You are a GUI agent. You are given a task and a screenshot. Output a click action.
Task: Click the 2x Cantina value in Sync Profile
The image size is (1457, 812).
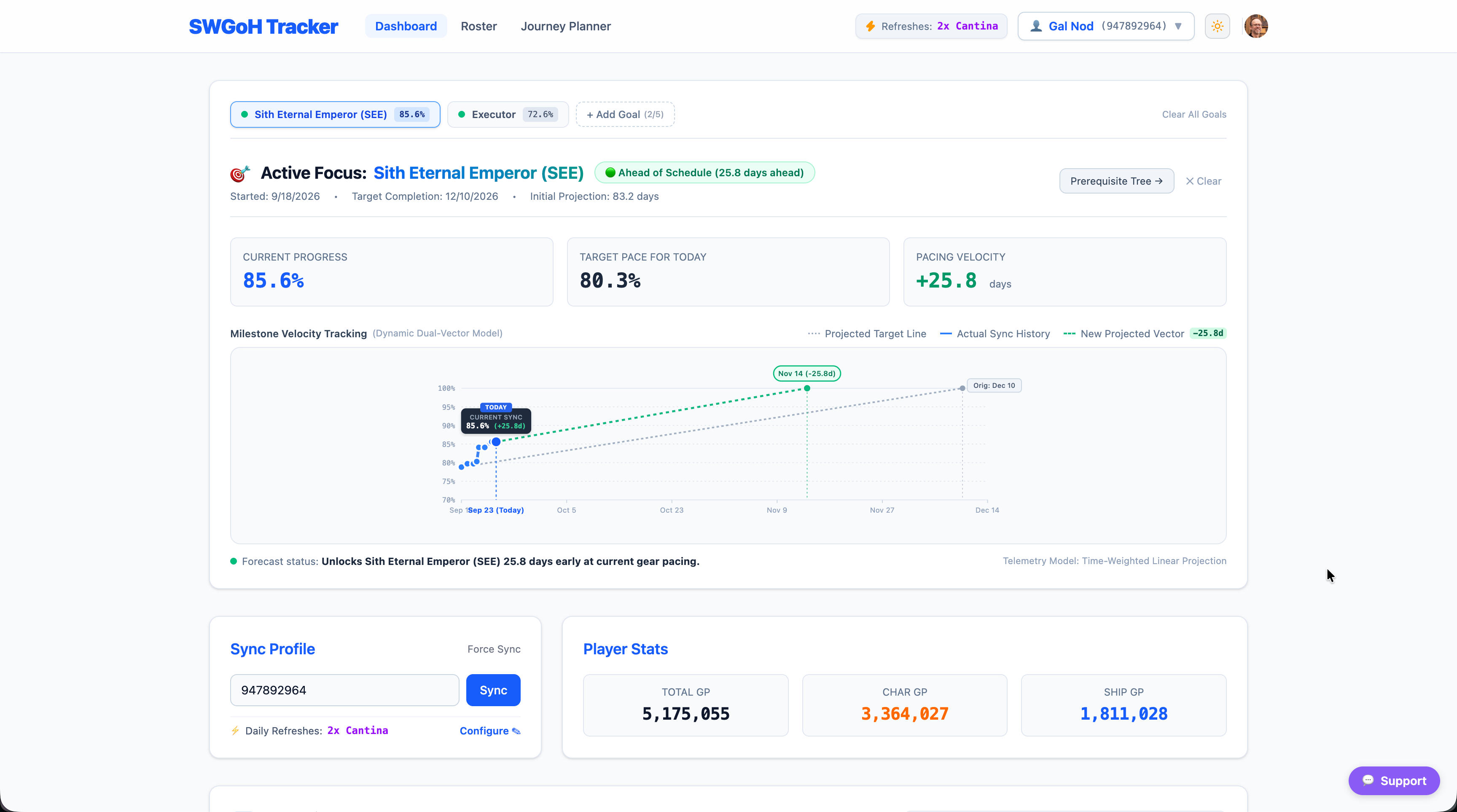358,731
